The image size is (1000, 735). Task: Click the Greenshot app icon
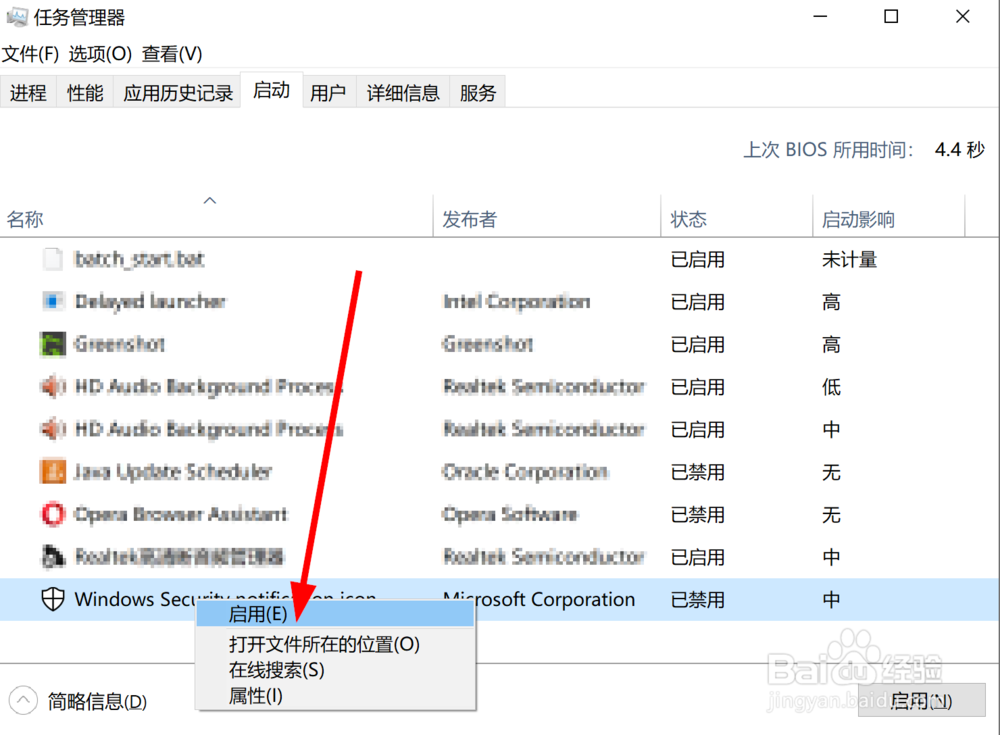52,344
